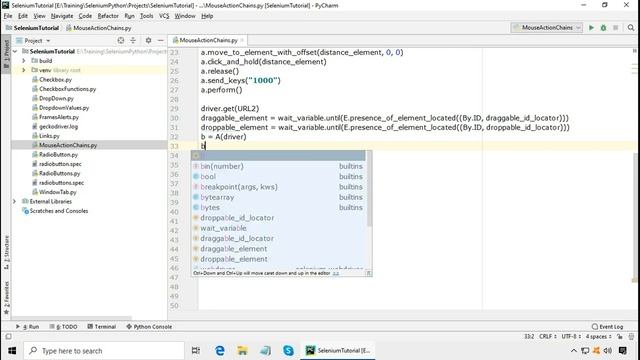Screen dimensions: 640x360
Task: Open the VCS menu
Action: (x=164, y=16)
